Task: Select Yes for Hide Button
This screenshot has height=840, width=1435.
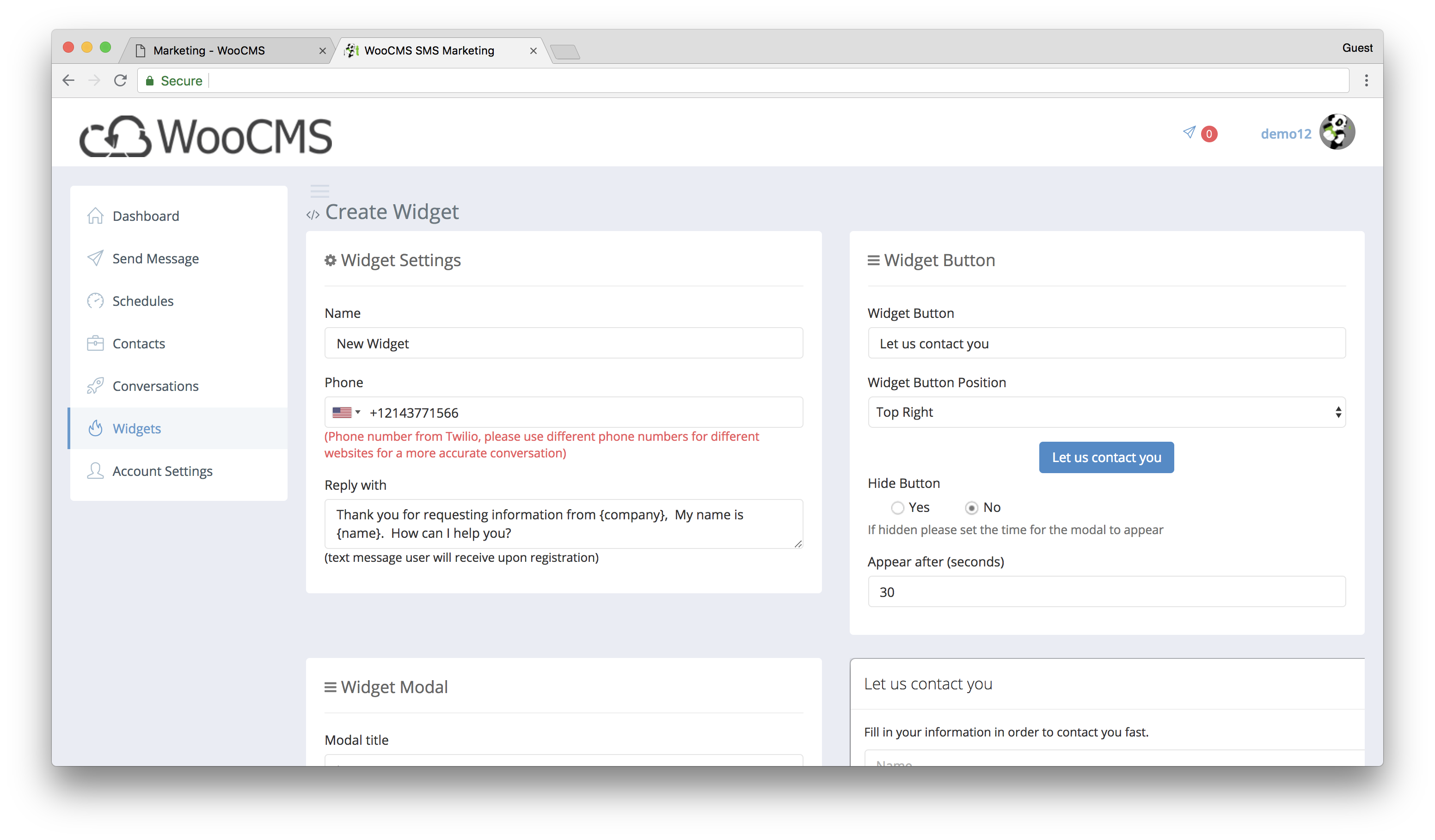Action: 897,508
